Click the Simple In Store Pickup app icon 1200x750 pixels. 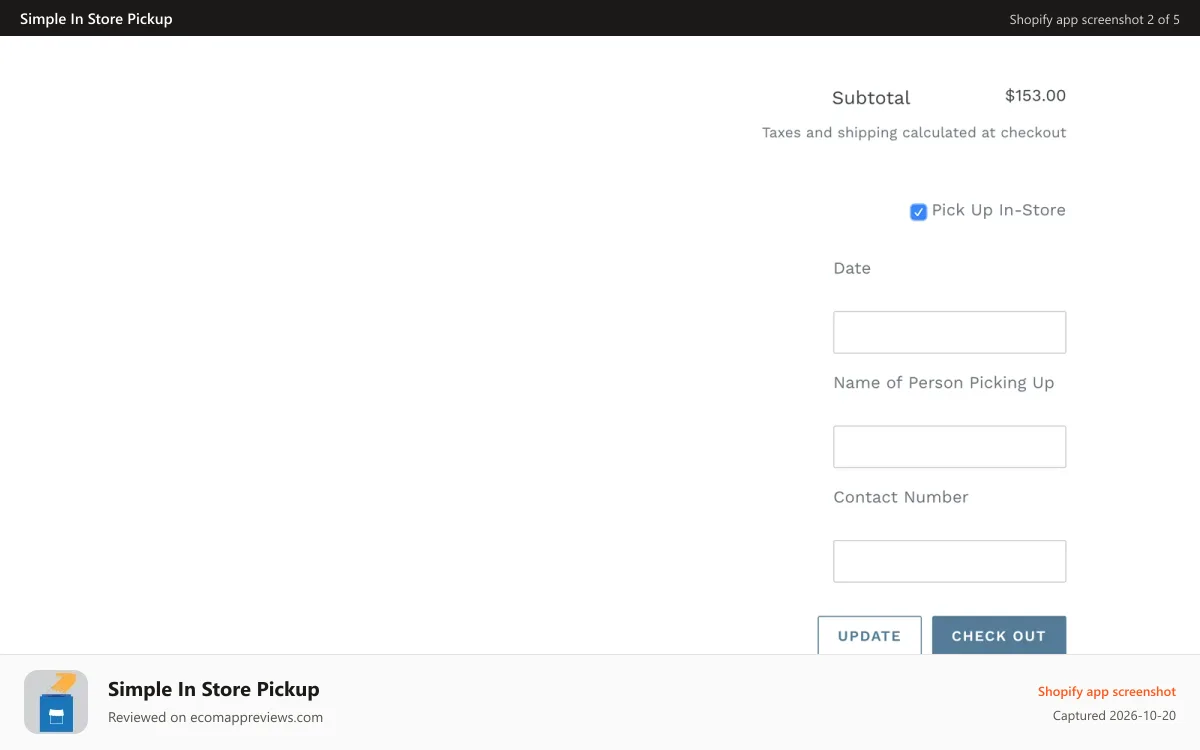click(x=56, y=702)
